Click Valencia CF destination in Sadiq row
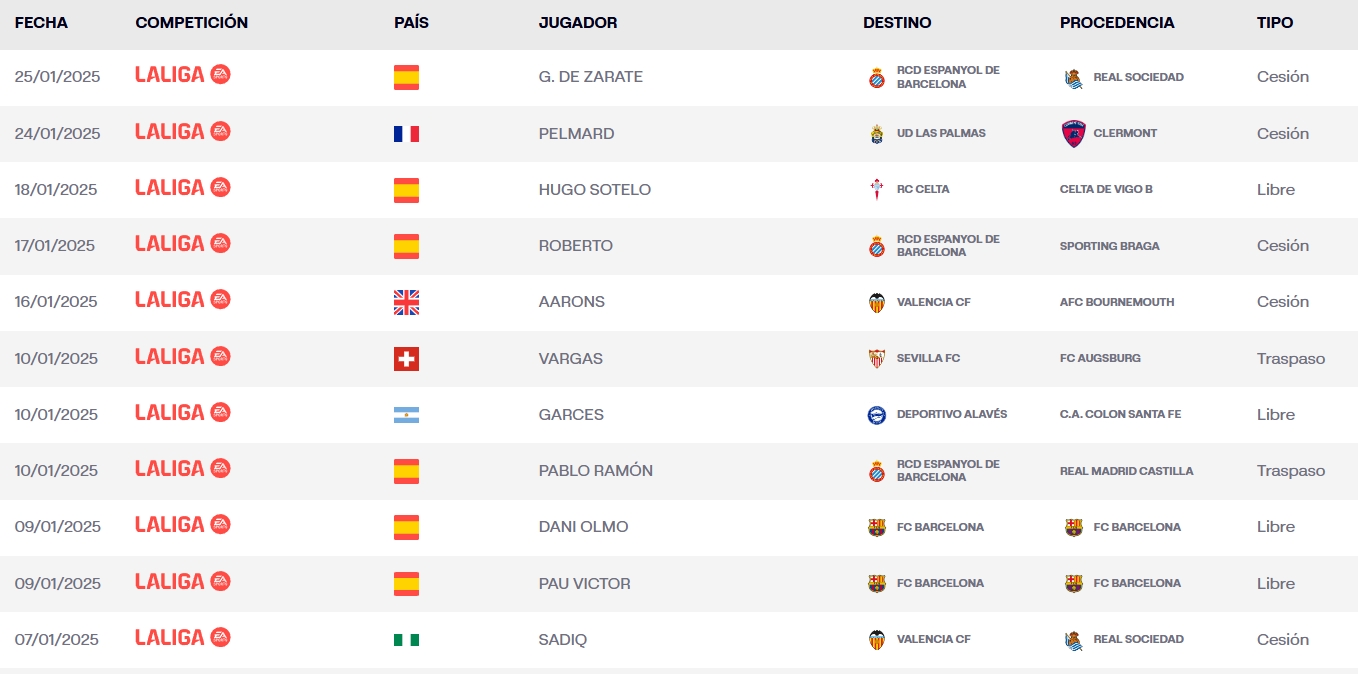 tap(933, 639)
